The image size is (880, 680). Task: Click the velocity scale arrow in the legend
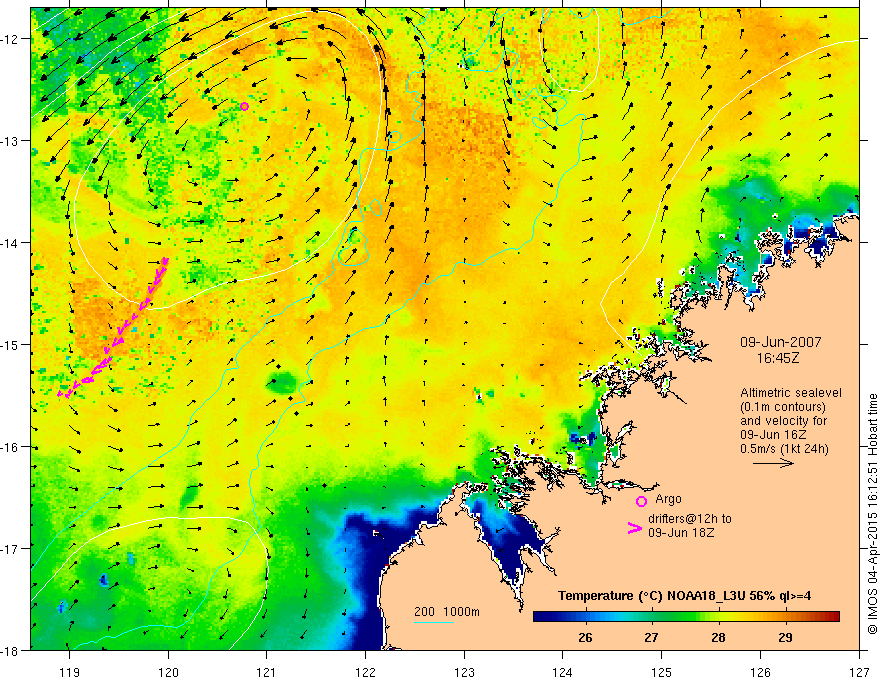[x=773, y=463]
